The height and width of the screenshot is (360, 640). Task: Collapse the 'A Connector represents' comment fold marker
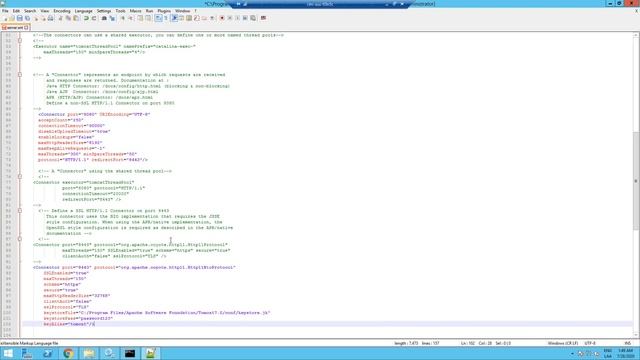pos(20,75)
